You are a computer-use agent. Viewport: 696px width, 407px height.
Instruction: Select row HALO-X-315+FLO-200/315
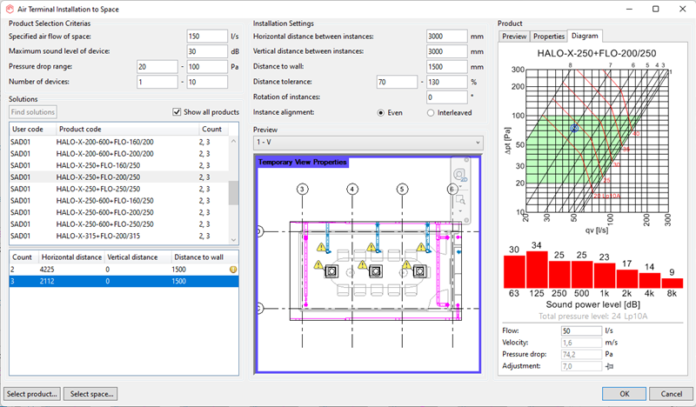coord(119,236)
